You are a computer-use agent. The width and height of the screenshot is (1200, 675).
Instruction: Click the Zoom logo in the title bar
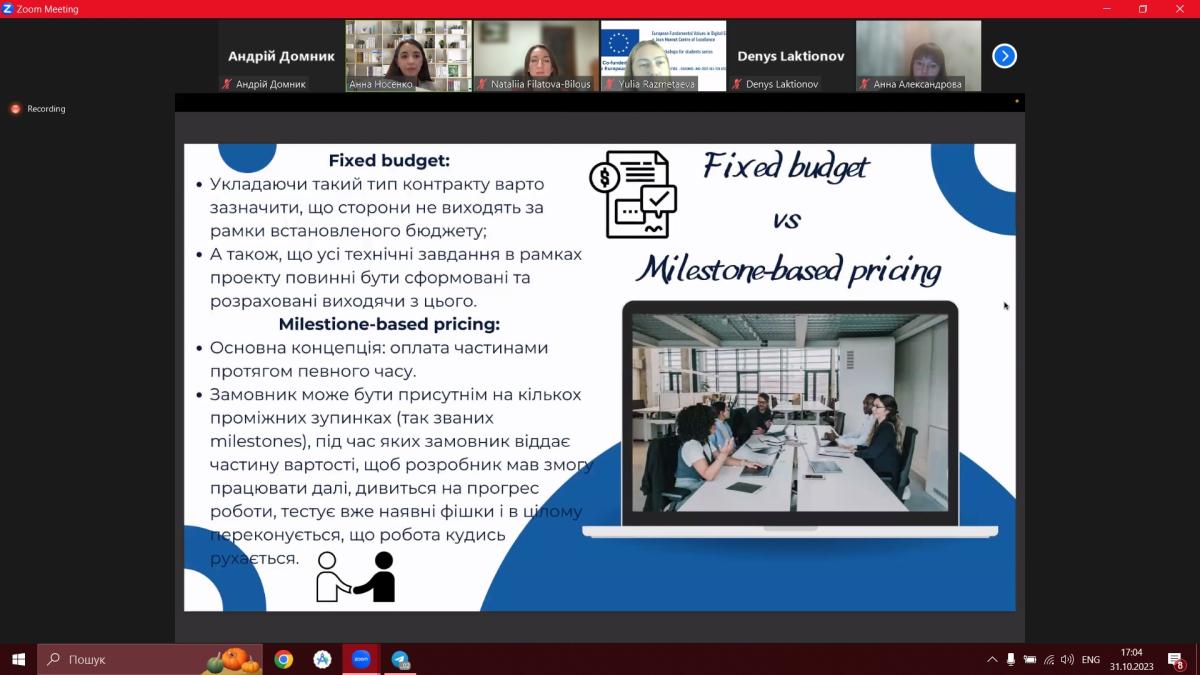click(x=8, y=9)
